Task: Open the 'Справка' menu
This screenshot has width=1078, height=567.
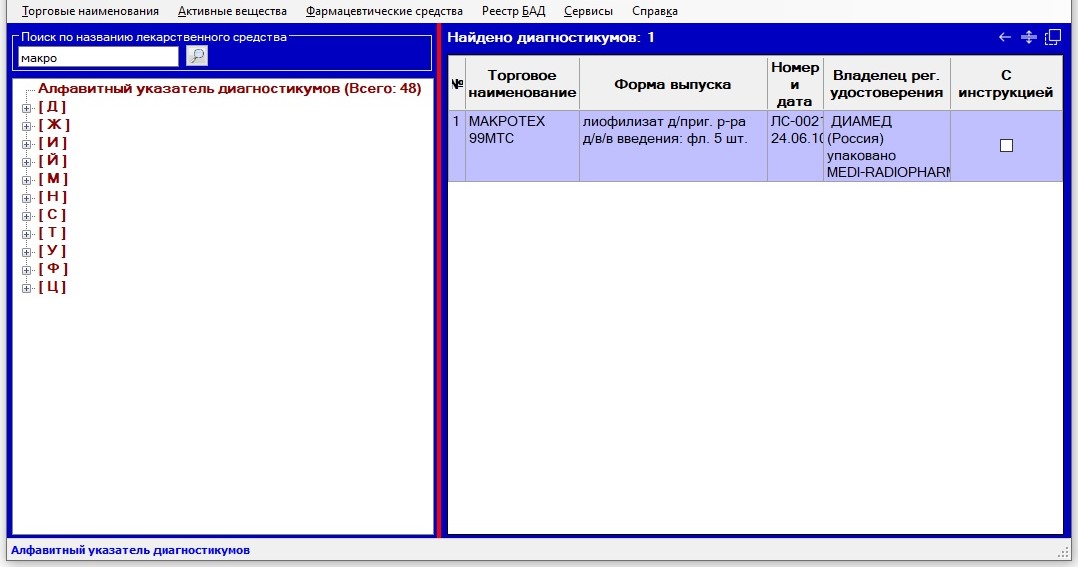Action: tap(655, 11)
